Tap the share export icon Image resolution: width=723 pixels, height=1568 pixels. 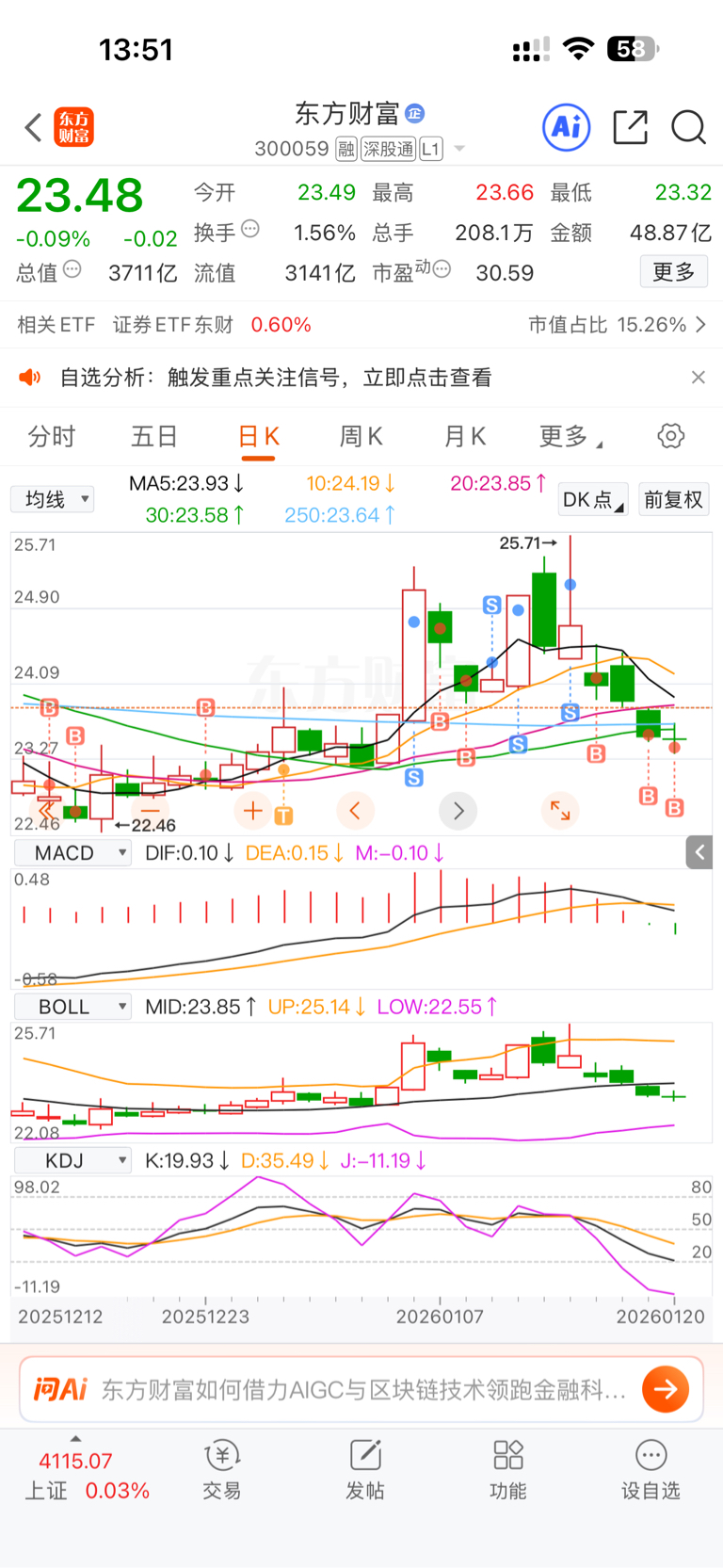[x=630, y=127]
